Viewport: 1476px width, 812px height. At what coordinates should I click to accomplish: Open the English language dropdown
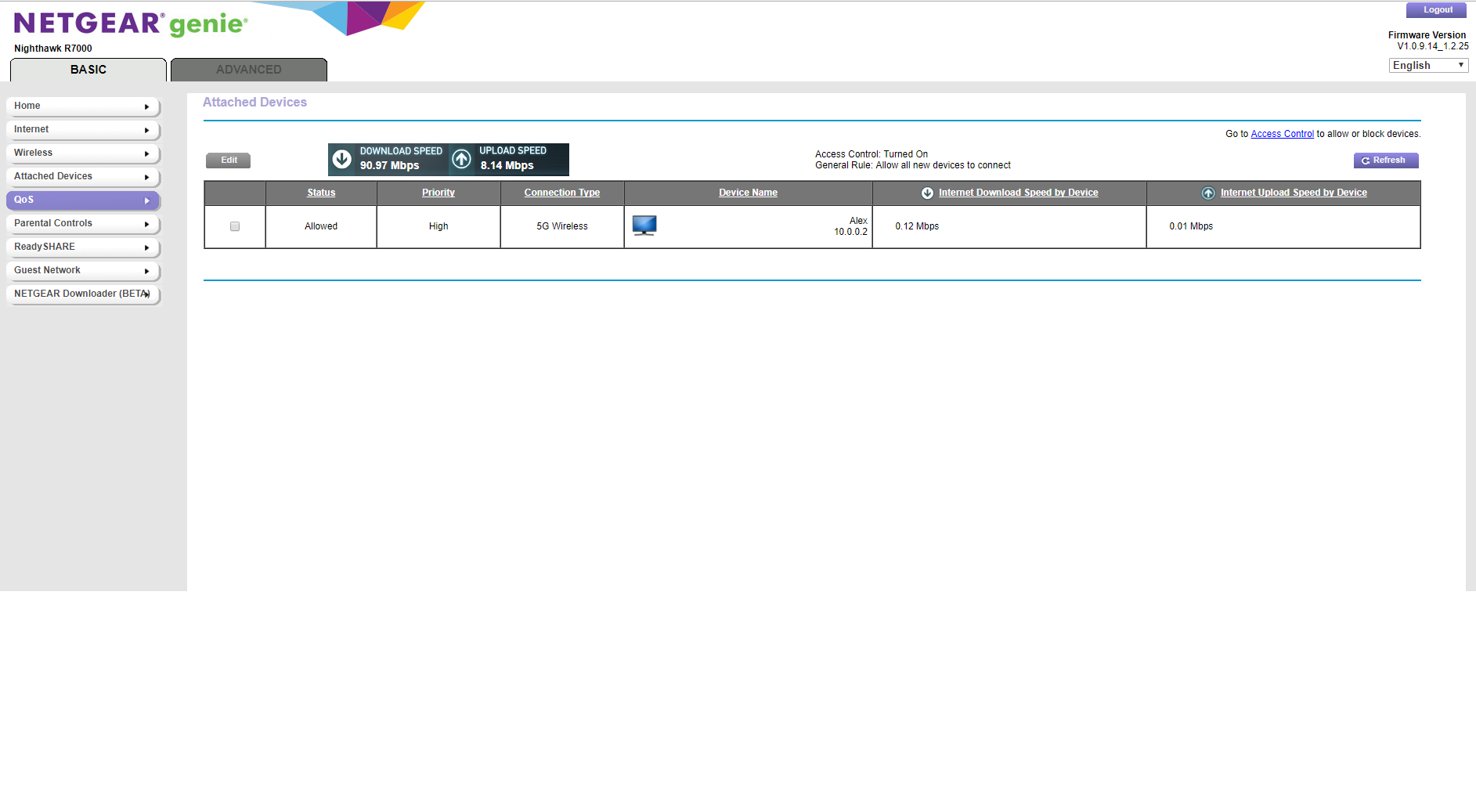[x=1427, y=65]
